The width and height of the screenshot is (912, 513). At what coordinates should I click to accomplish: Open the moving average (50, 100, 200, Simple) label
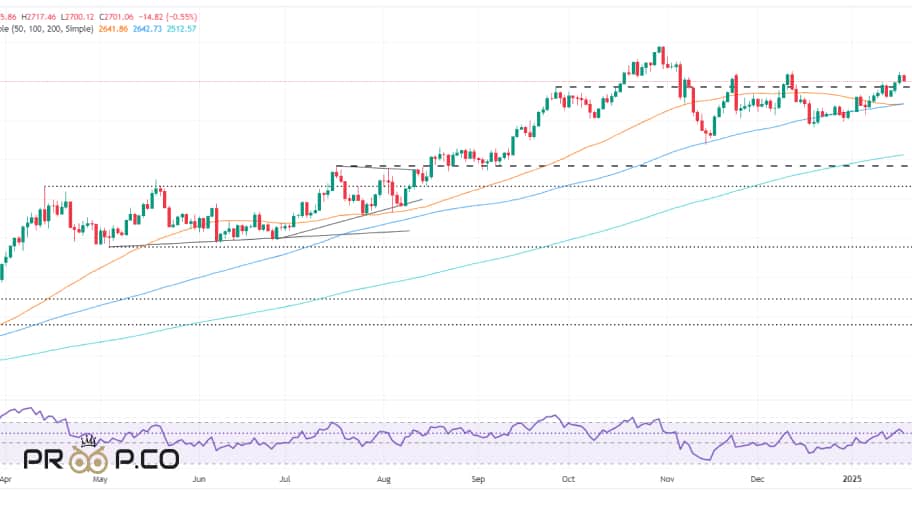tap(47, 28)
